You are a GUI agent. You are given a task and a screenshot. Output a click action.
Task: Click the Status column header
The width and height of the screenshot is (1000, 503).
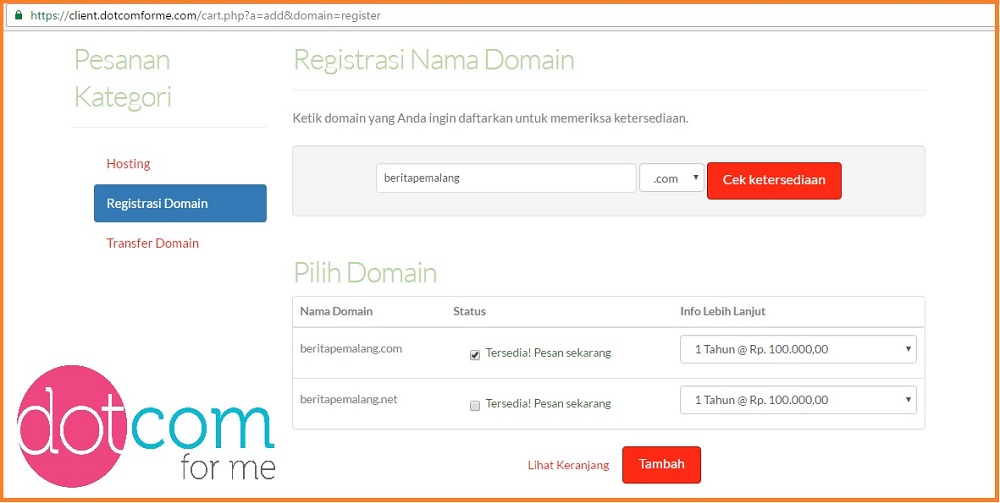click(469, 311)
